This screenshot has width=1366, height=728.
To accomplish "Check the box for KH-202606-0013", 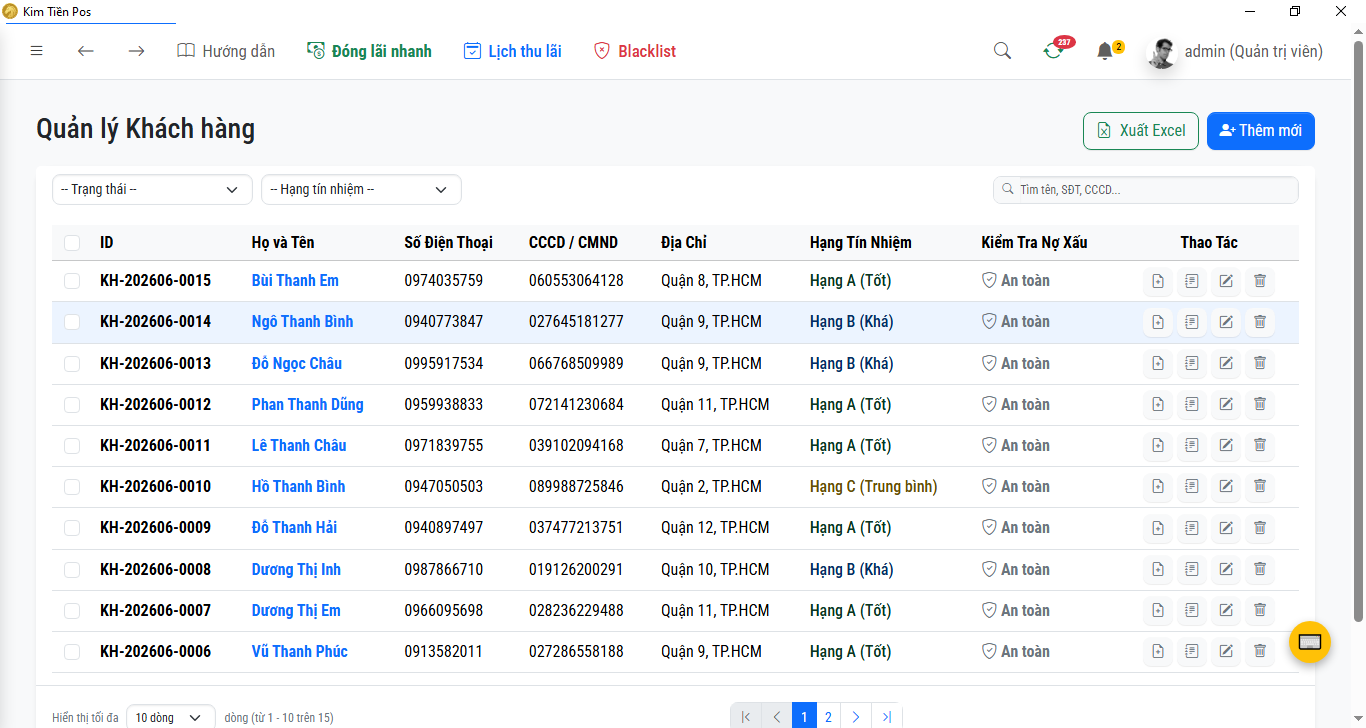I will (x=72, y=363).
